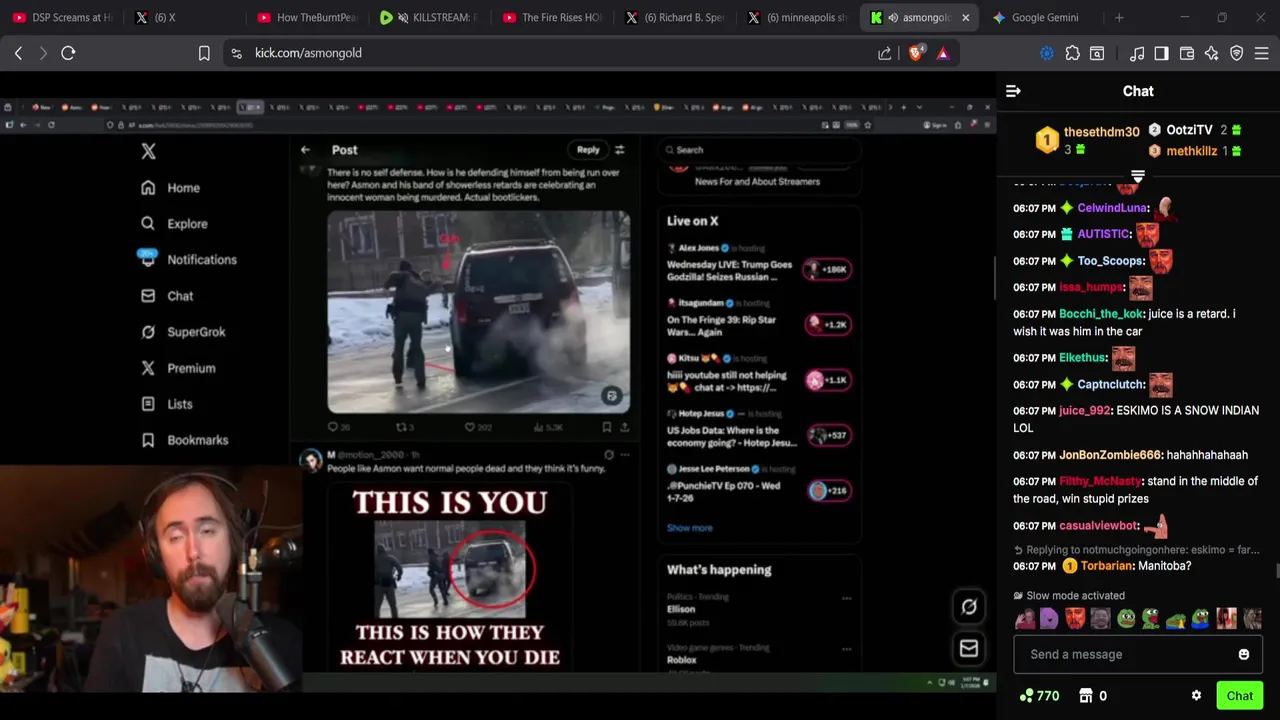1280x720 pixels.
Task: Insert the first quick emote in chat
Action: (x=1025, y=619)
